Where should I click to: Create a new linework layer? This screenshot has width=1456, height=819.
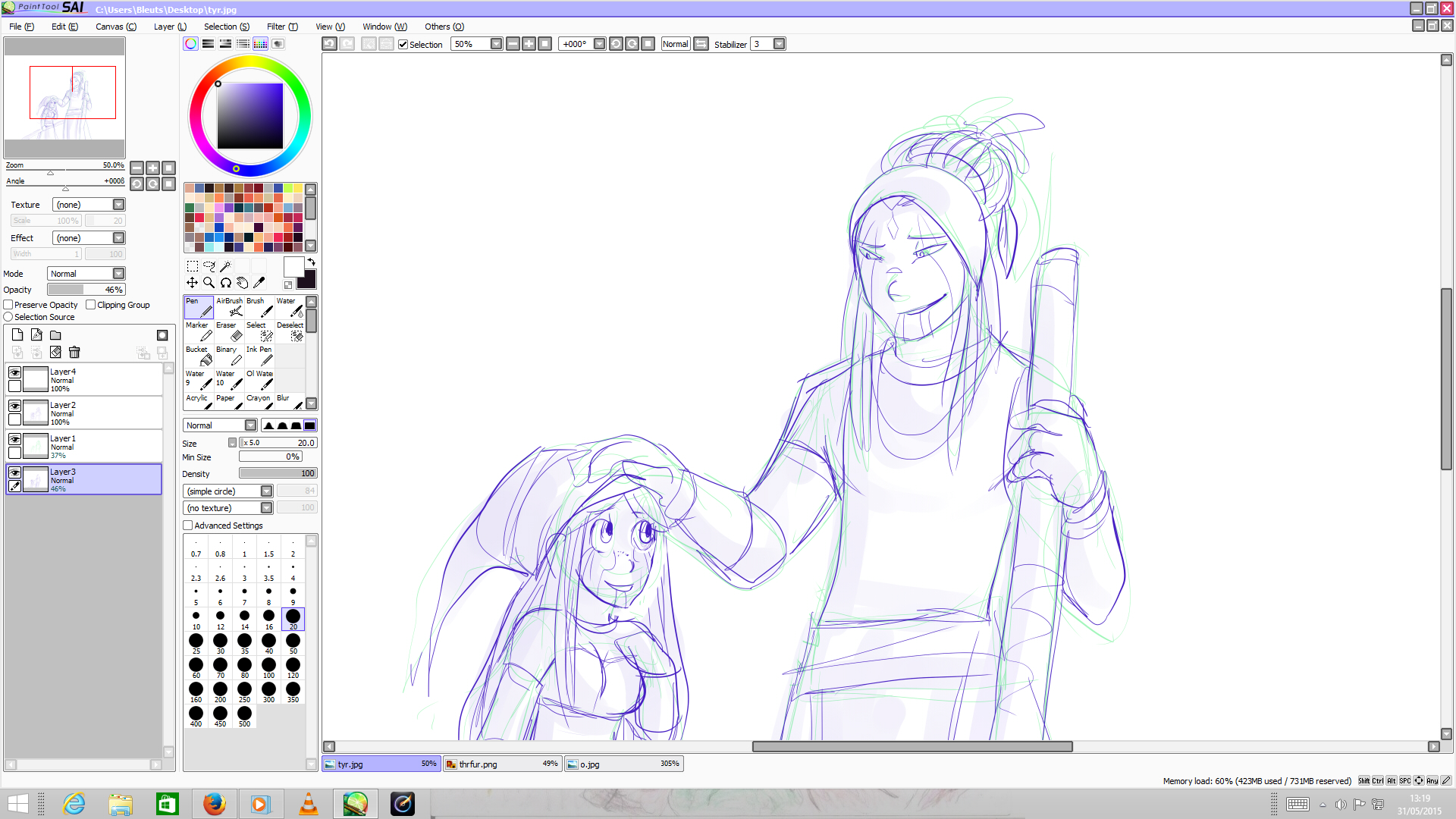(x=36, y=335)
